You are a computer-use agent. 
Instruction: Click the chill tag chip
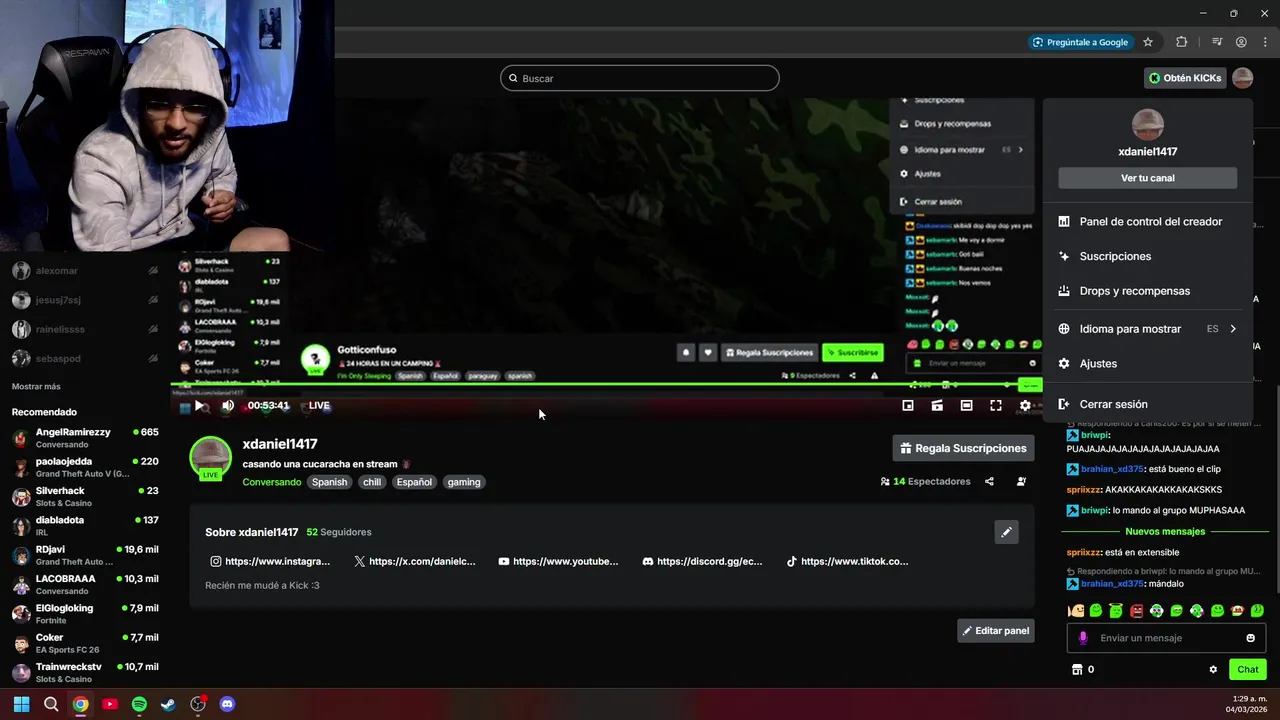pos(372,482)
